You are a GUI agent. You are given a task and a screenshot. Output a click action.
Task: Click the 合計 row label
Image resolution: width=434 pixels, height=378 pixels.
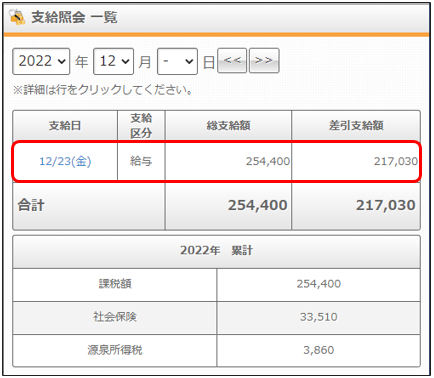[31, 205]
